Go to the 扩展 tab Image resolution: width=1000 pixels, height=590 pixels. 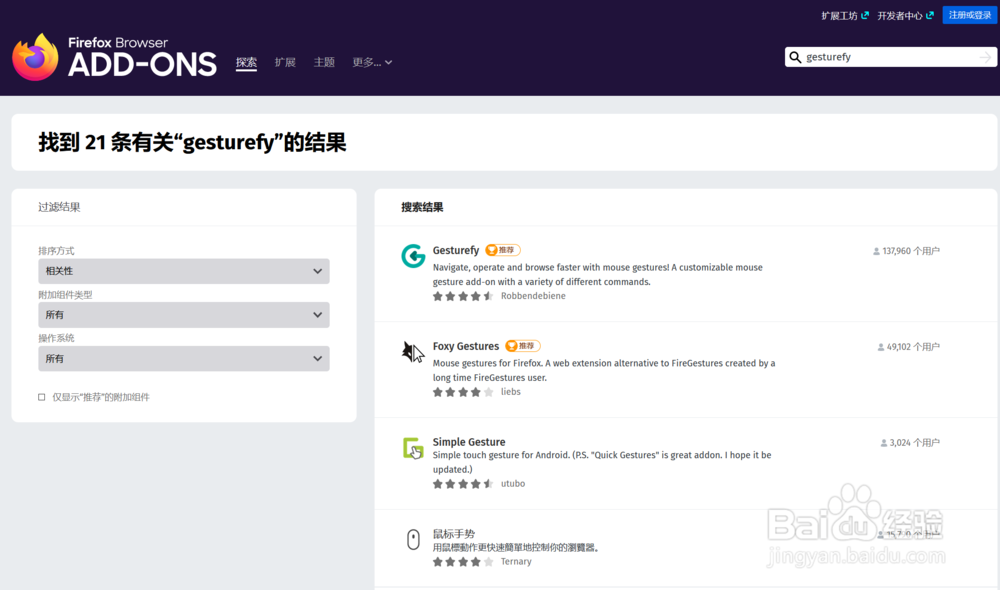[285, 62]
